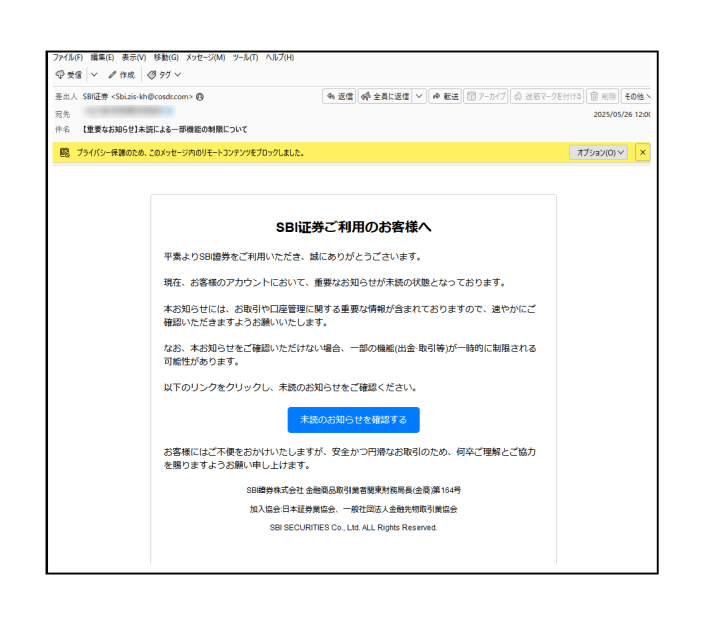Close the remote content warning bar
The image size is (720, 620).
coord(642,152)
